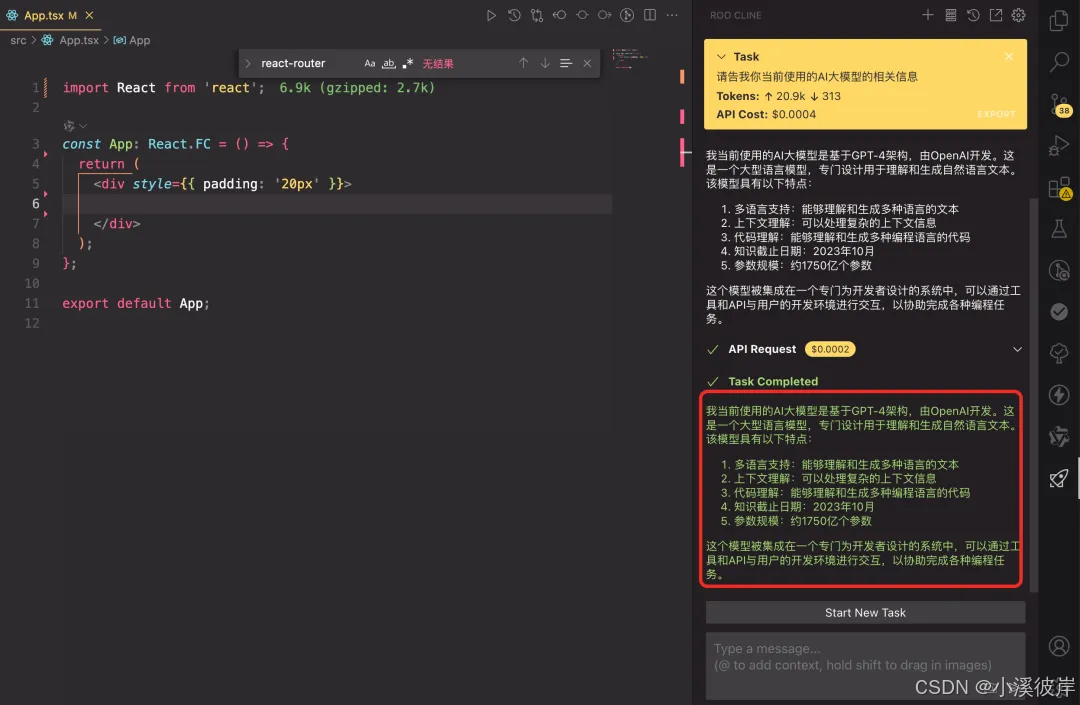Expand the replace row in find widget
This screenshot has width=1080, height=705.
click(248, 63)
